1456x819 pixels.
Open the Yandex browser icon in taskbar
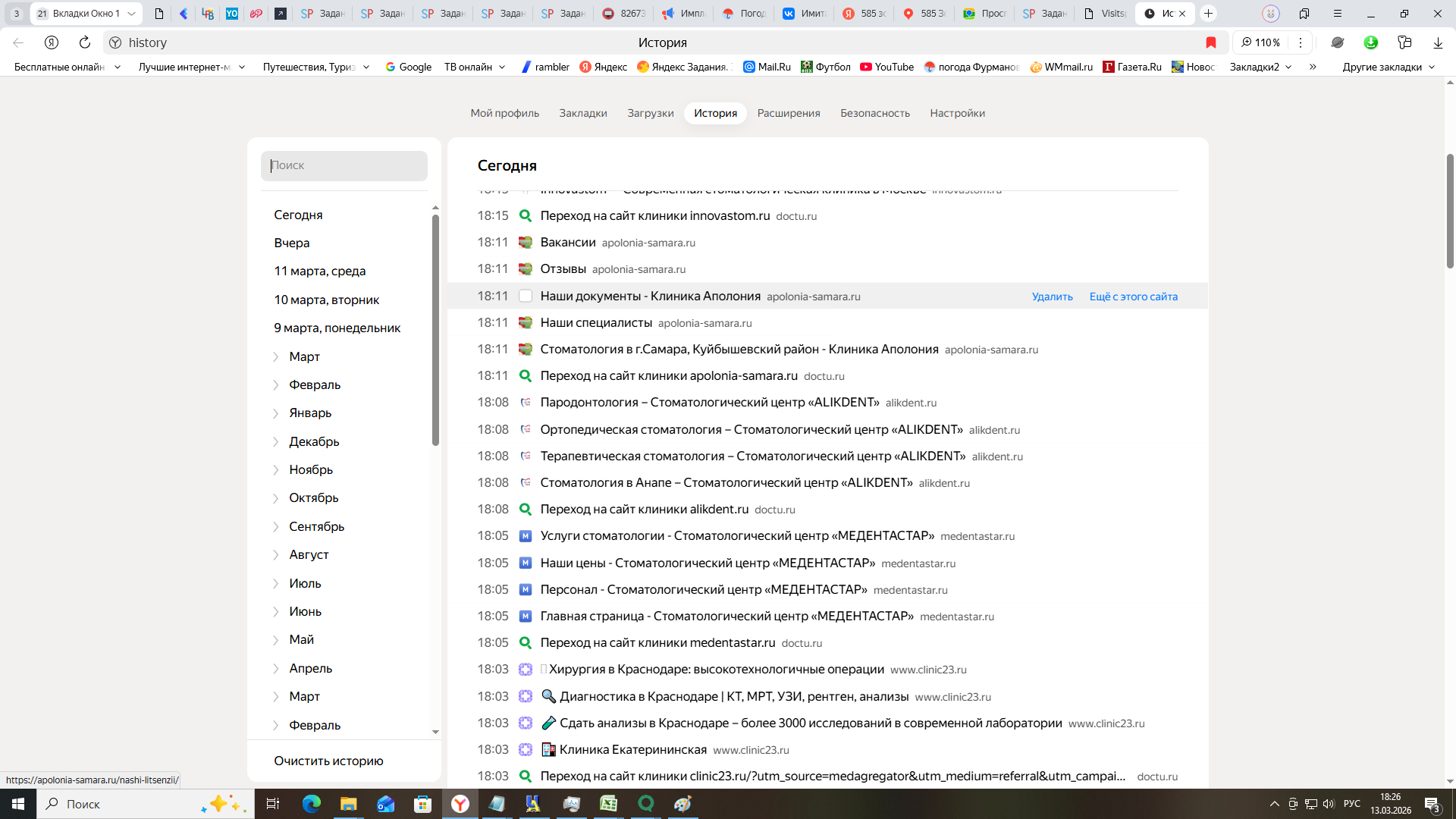click(x=460, y=804)
